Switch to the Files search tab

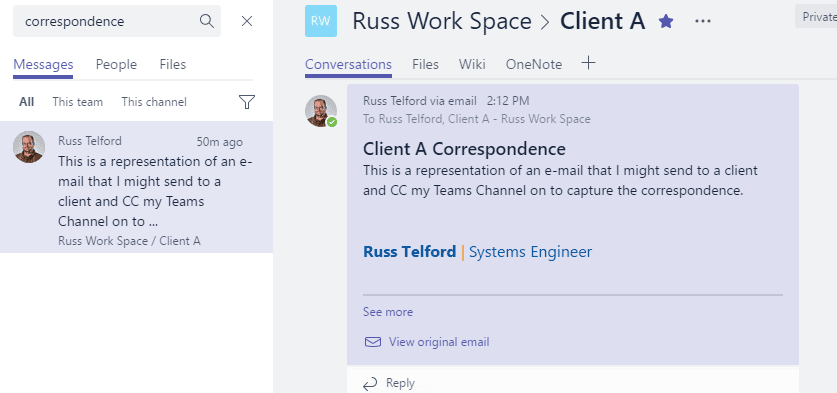173,65
